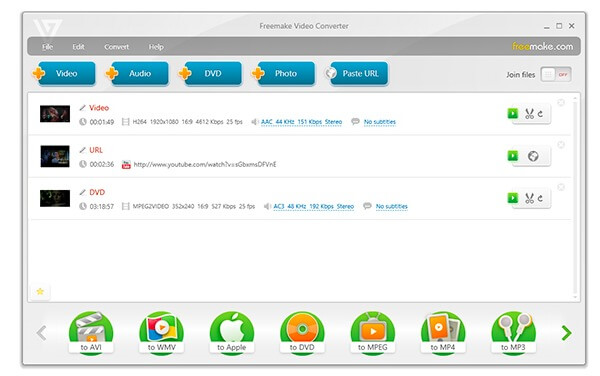Viewport: 600px width, 376px height.
Task: Click the Paste URL button
Action: 357,73
